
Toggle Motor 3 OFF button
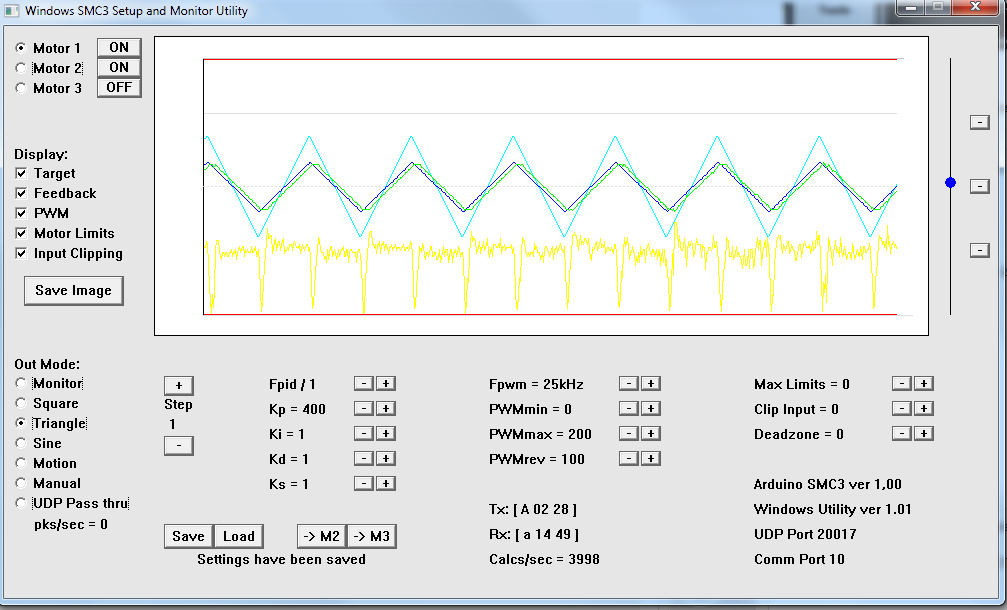point(119,88)
